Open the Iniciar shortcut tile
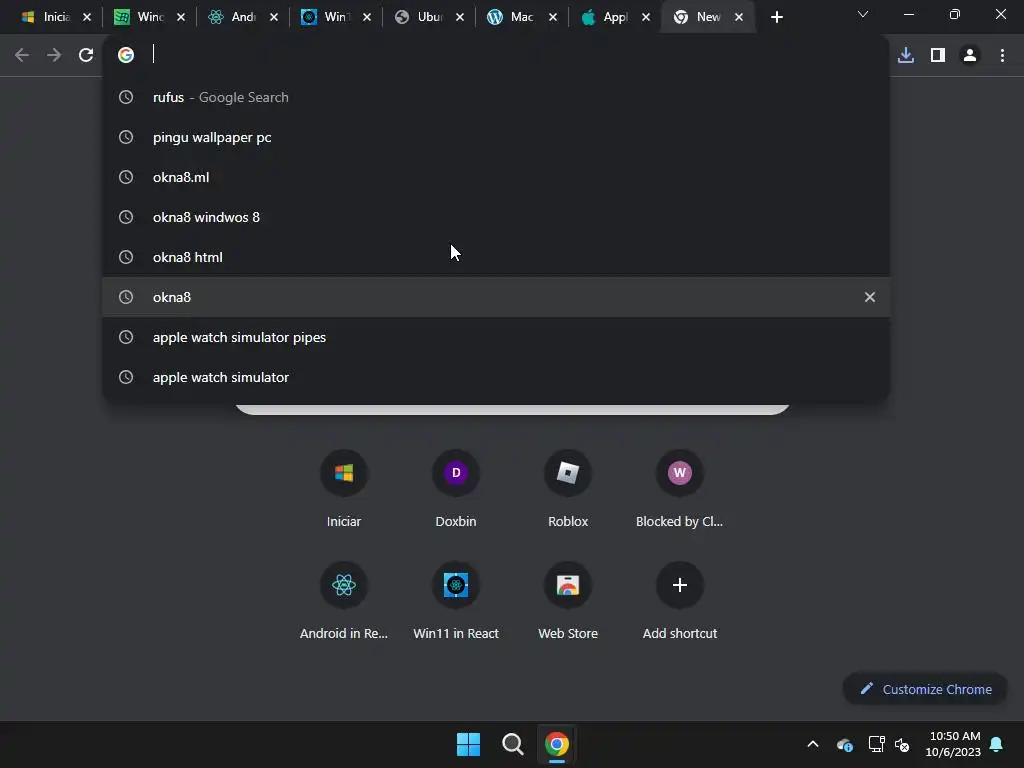 pyautogui.click(x=344, y=487)
